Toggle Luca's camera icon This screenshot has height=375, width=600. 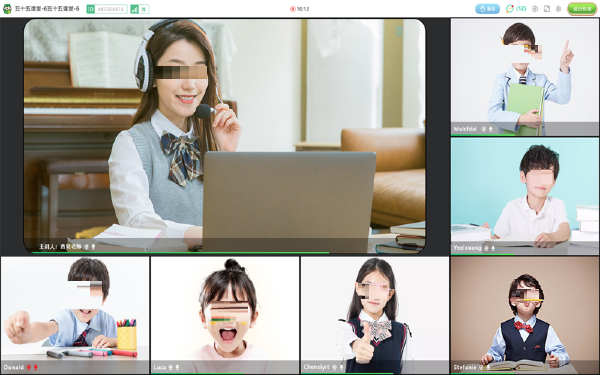point(170,367)
